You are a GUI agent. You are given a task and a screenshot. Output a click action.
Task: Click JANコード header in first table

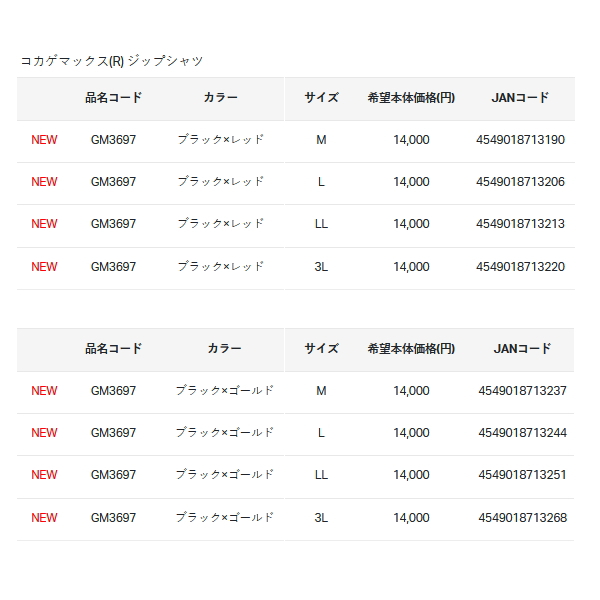[x=520, y=98]
